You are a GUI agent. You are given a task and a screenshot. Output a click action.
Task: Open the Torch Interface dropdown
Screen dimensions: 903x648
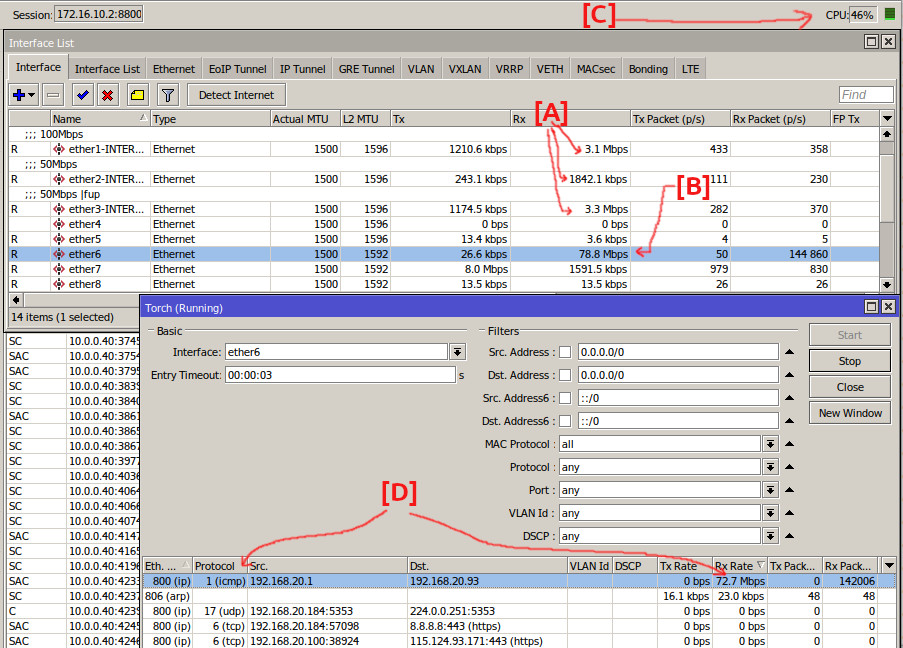(458, 352)
